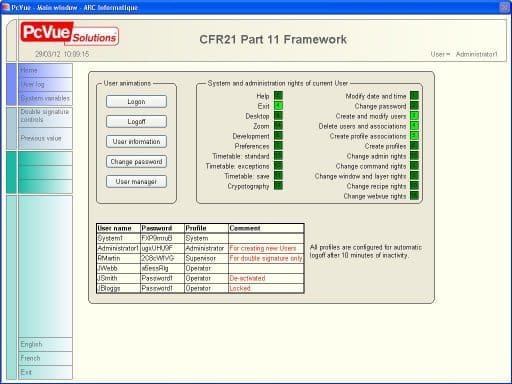Viewport: 512px width, 384px height.
Task: Click 'For double signature only' comment
Action: point(266,258)
